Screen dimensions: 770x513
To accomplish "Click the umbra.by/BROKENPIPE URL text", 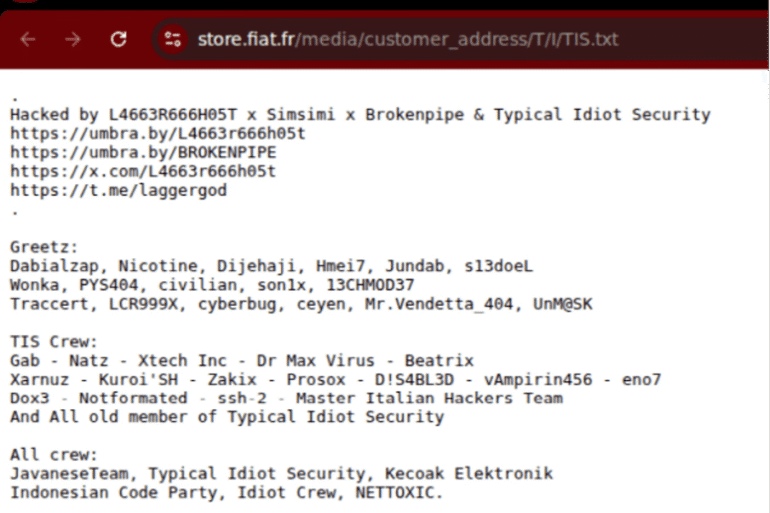I will [143, 152].
